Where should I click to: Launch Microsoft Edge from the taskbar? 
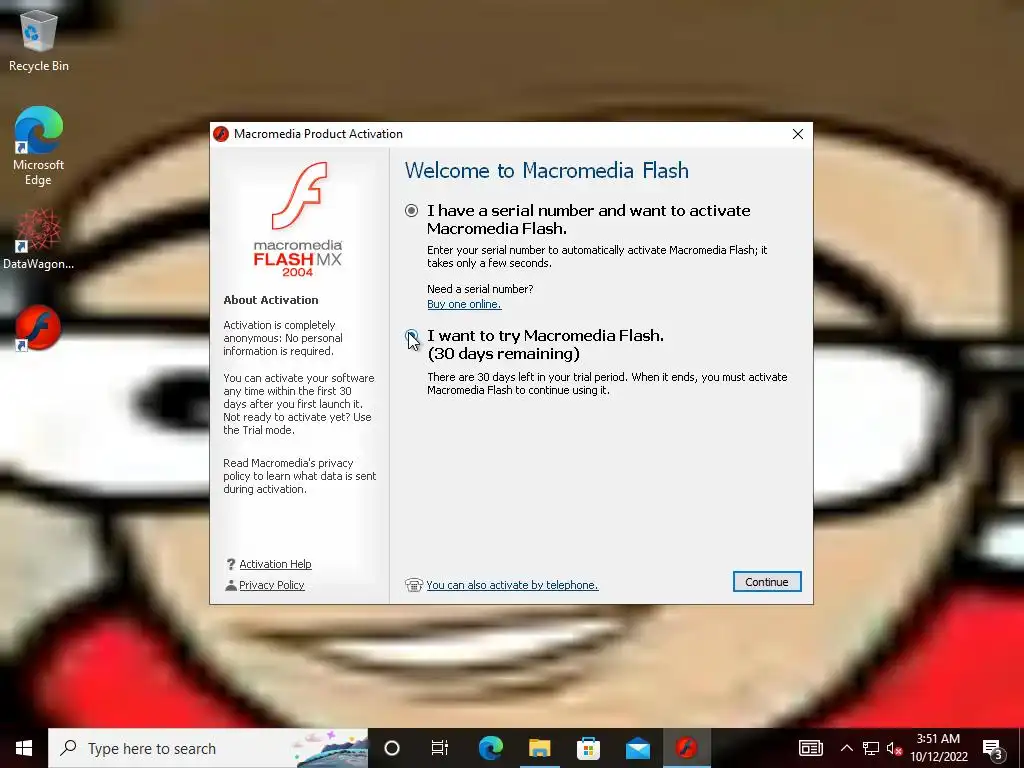[x=490, y=748]
